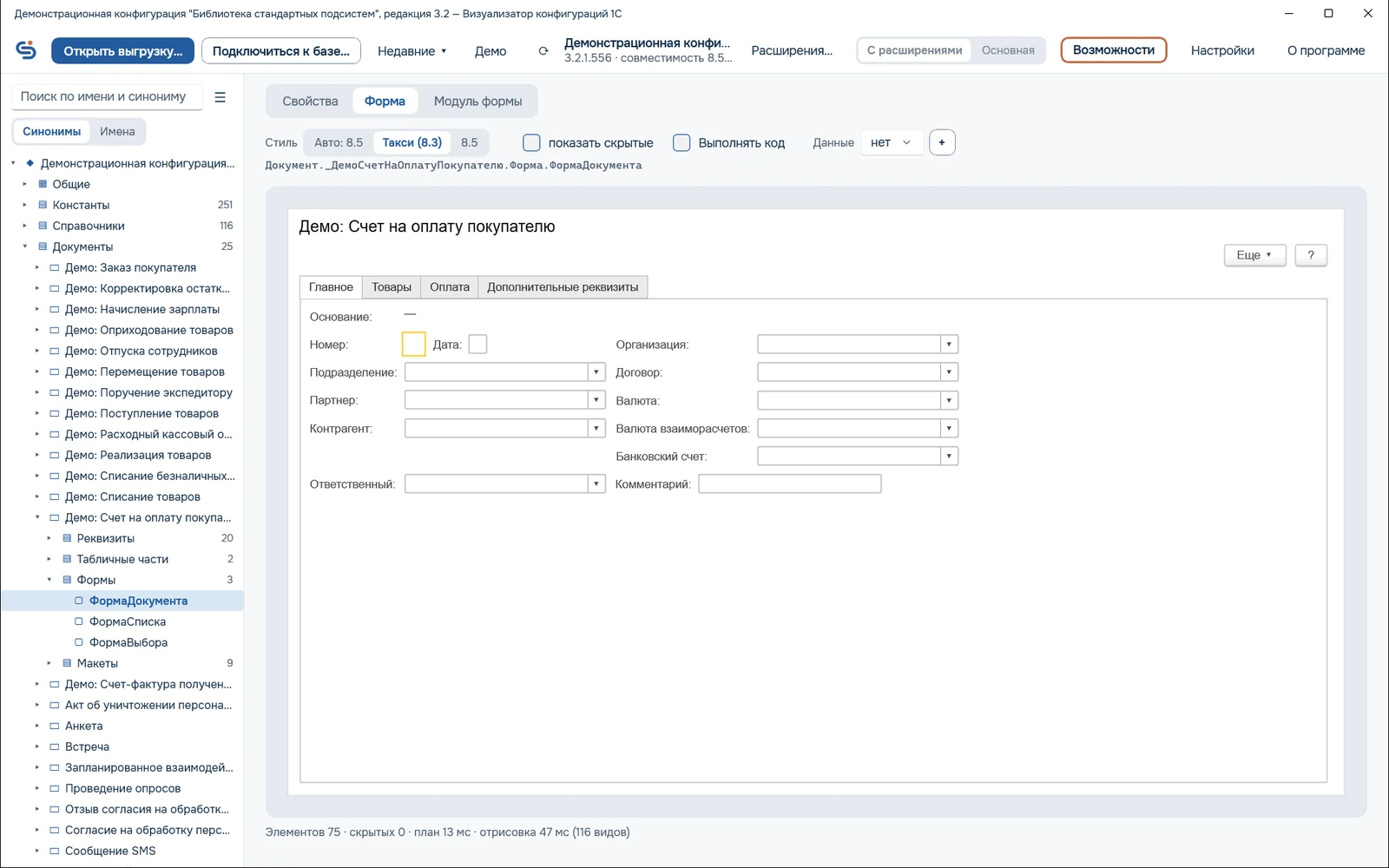Tick the Дата checkbox field
This screenshot has width=1389, height=868.
(x=477, y=345)
